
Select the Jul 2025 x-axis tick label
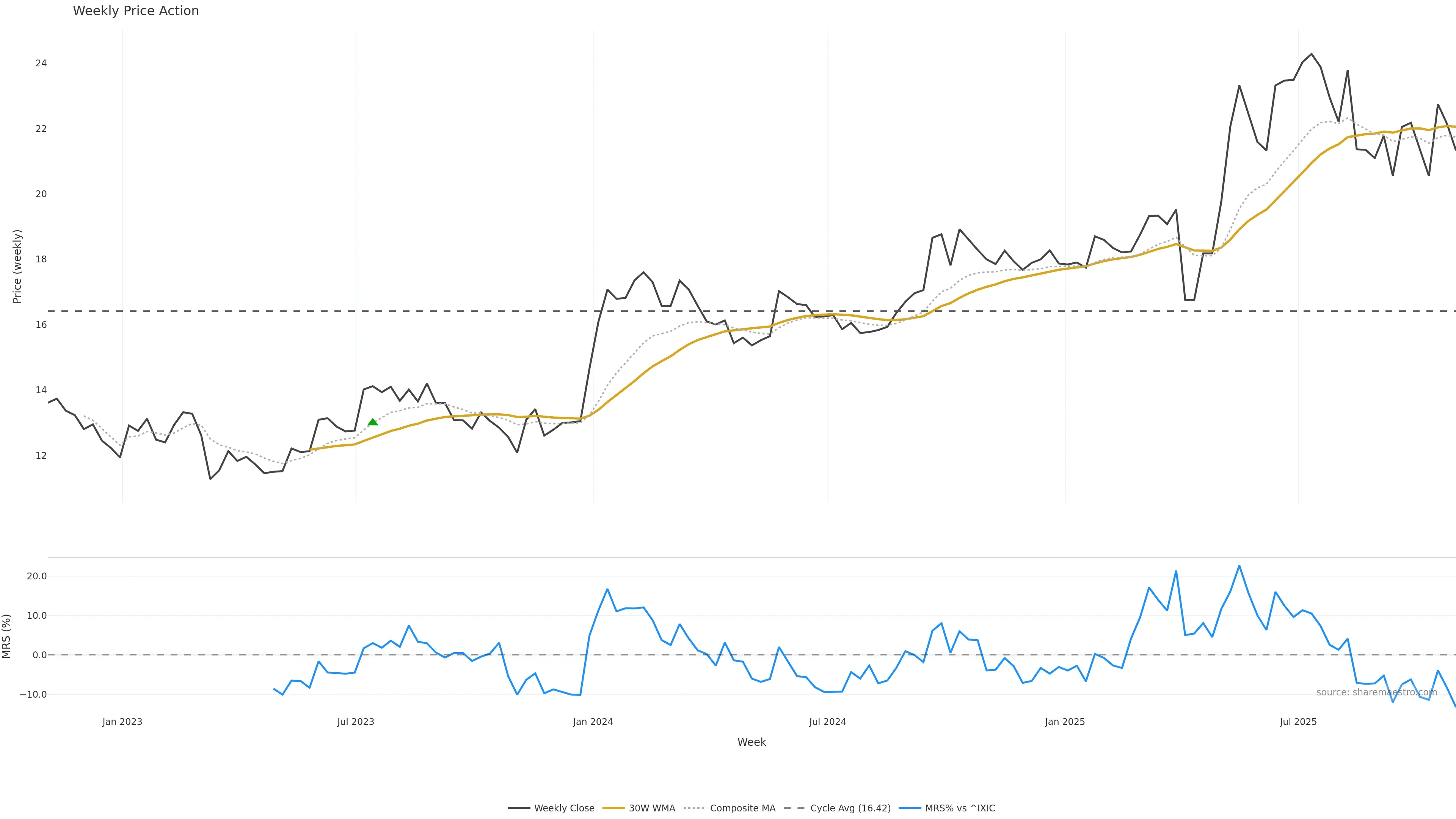coord(1298,722)
